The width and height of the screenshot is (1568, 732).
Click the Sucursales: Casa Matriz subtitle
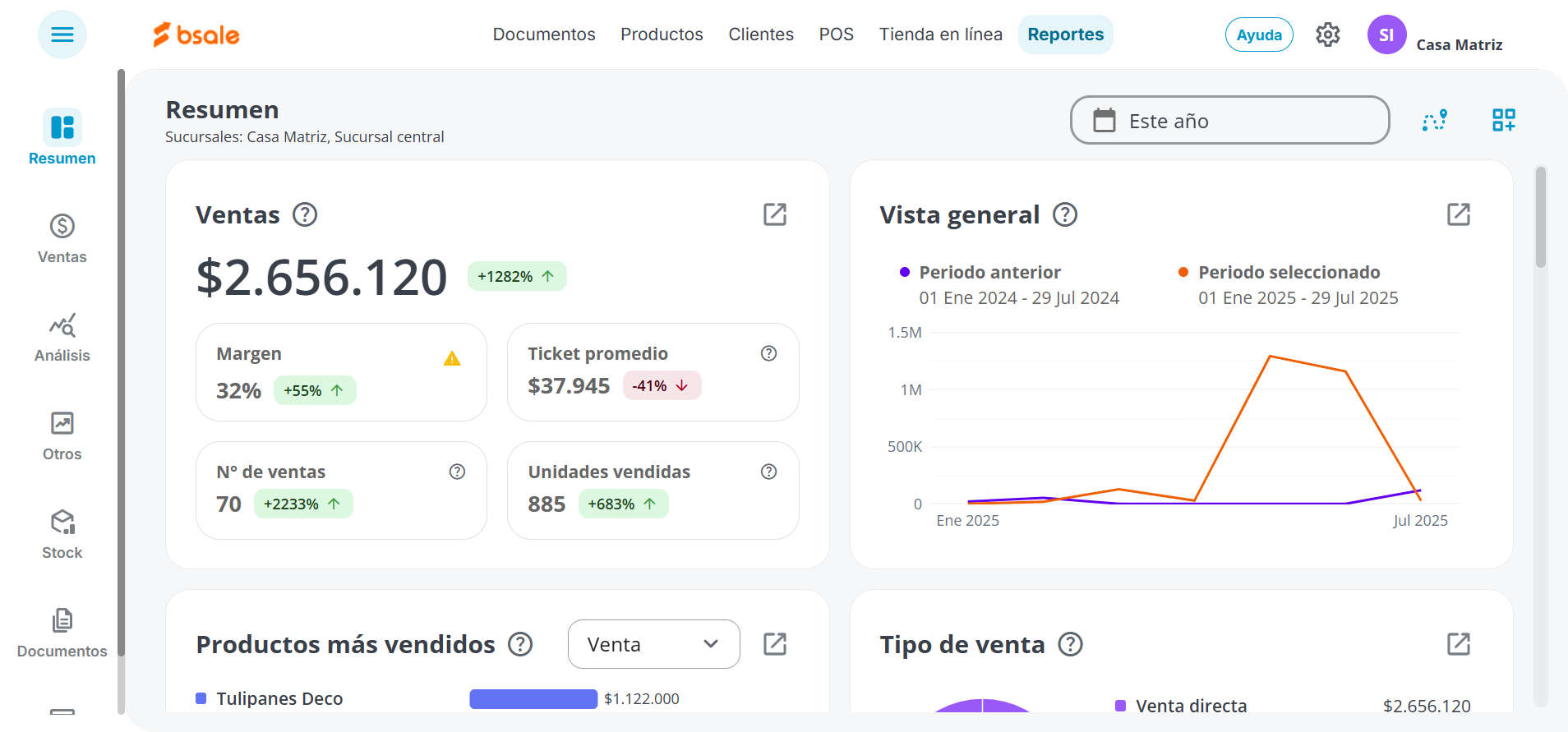pos(304,136)
